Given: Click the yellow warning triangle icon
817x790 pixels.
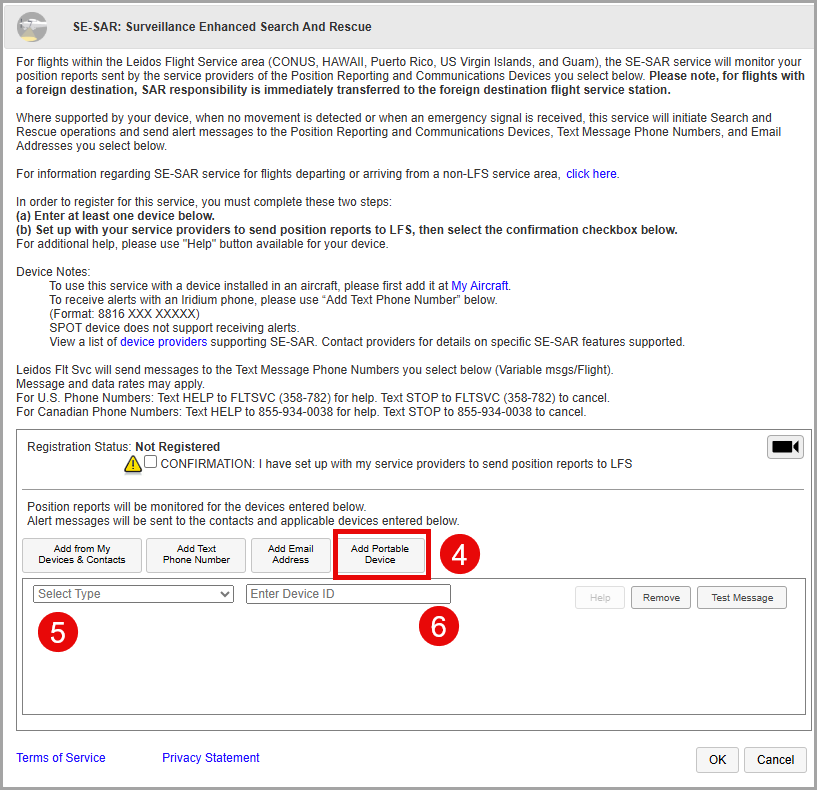Looking at the screenshot, I should (x=132, y=464).
